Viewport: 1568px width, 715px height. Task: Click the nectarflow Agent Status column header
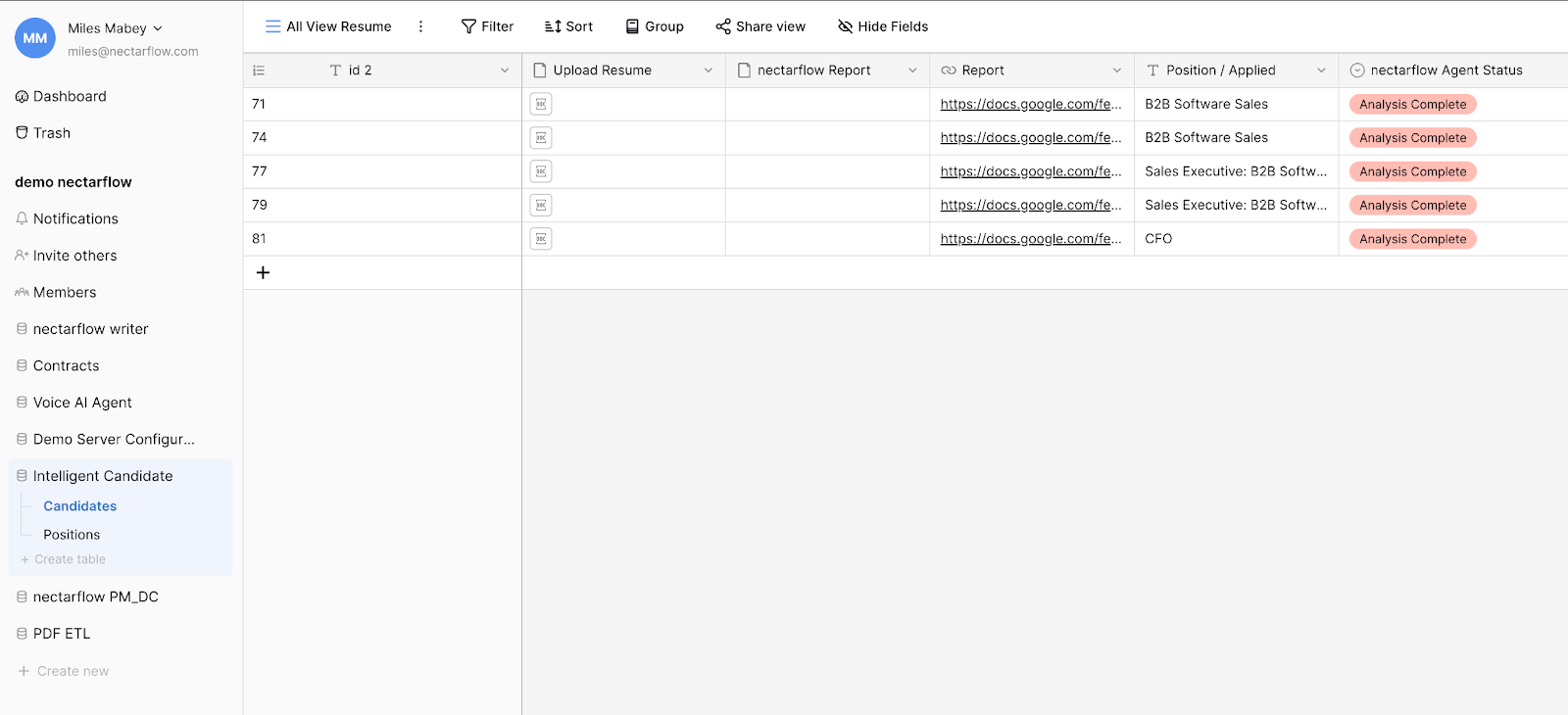pos(1453,71)
